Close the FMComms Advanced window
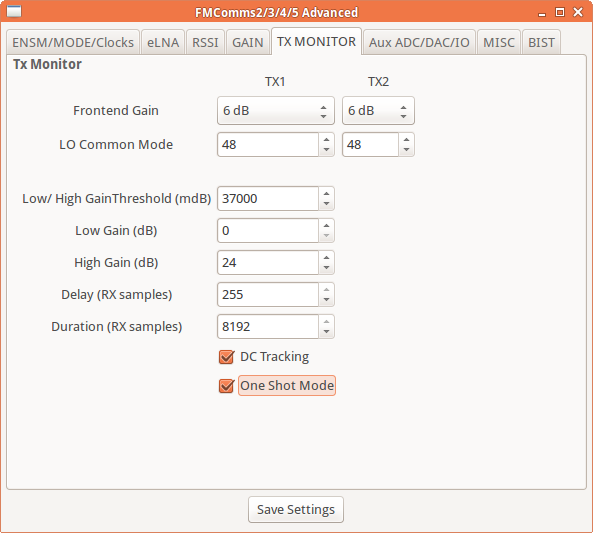The image size is (593, 533). click(x=578, y=12)
